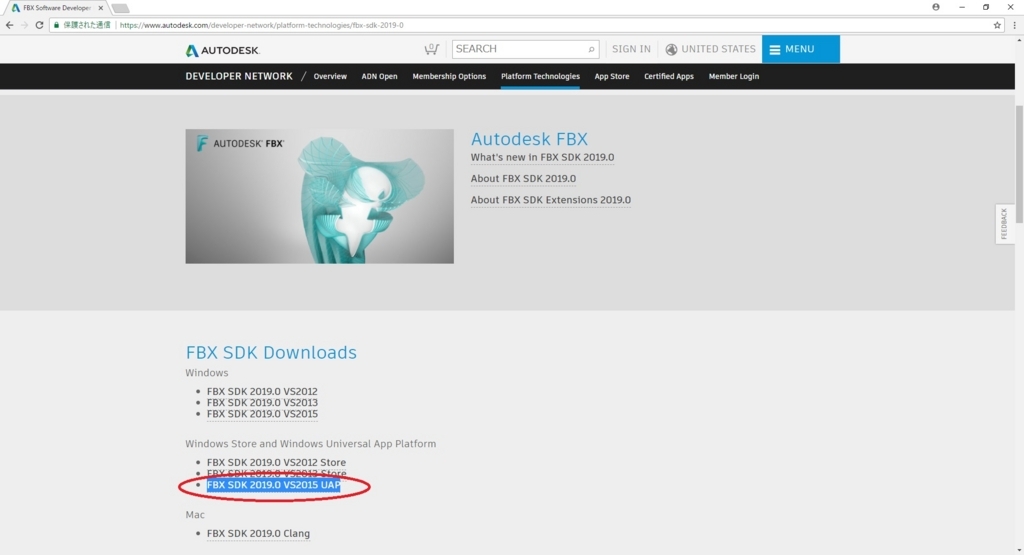Open the Chrome user profile icon

936,7
